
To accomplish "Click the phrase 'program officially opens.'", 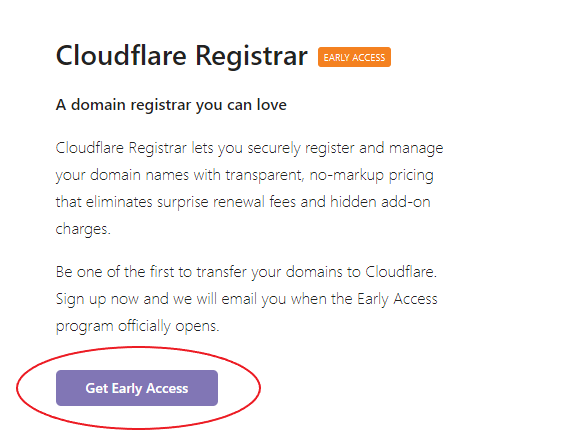I will coord(138,326).
